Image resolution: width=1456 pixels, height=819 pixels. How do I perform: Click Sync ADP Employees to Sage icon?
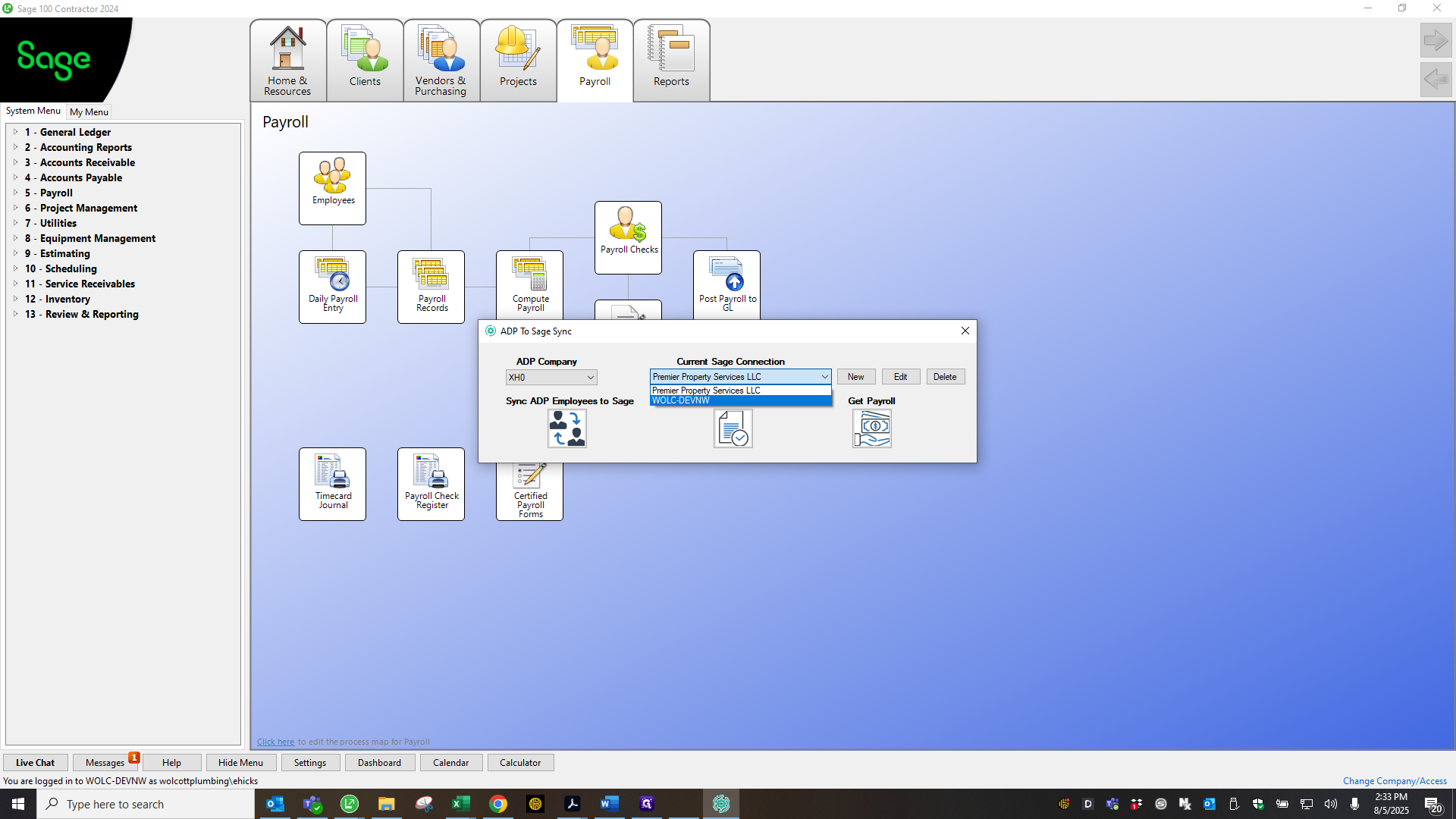point(567,428)
